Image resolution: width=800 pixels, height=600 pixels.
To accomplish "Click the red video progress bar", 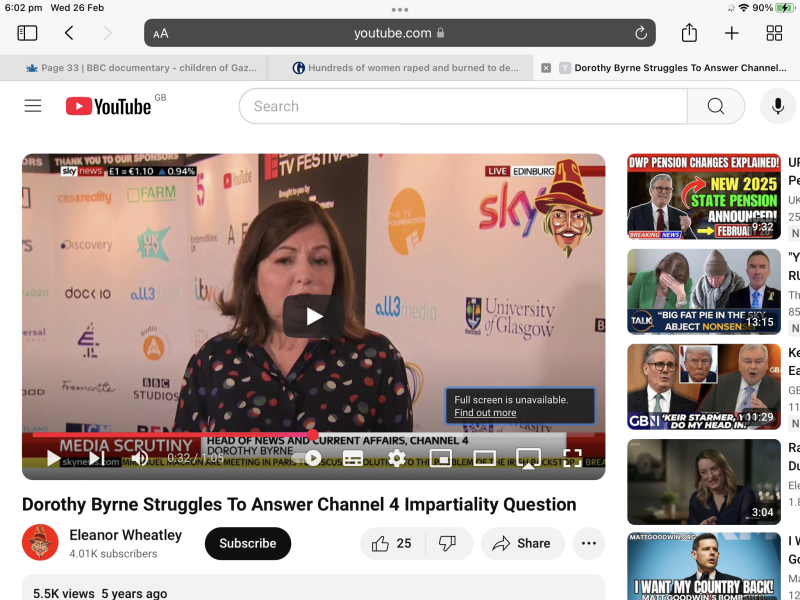I will (x=170, y=435).
